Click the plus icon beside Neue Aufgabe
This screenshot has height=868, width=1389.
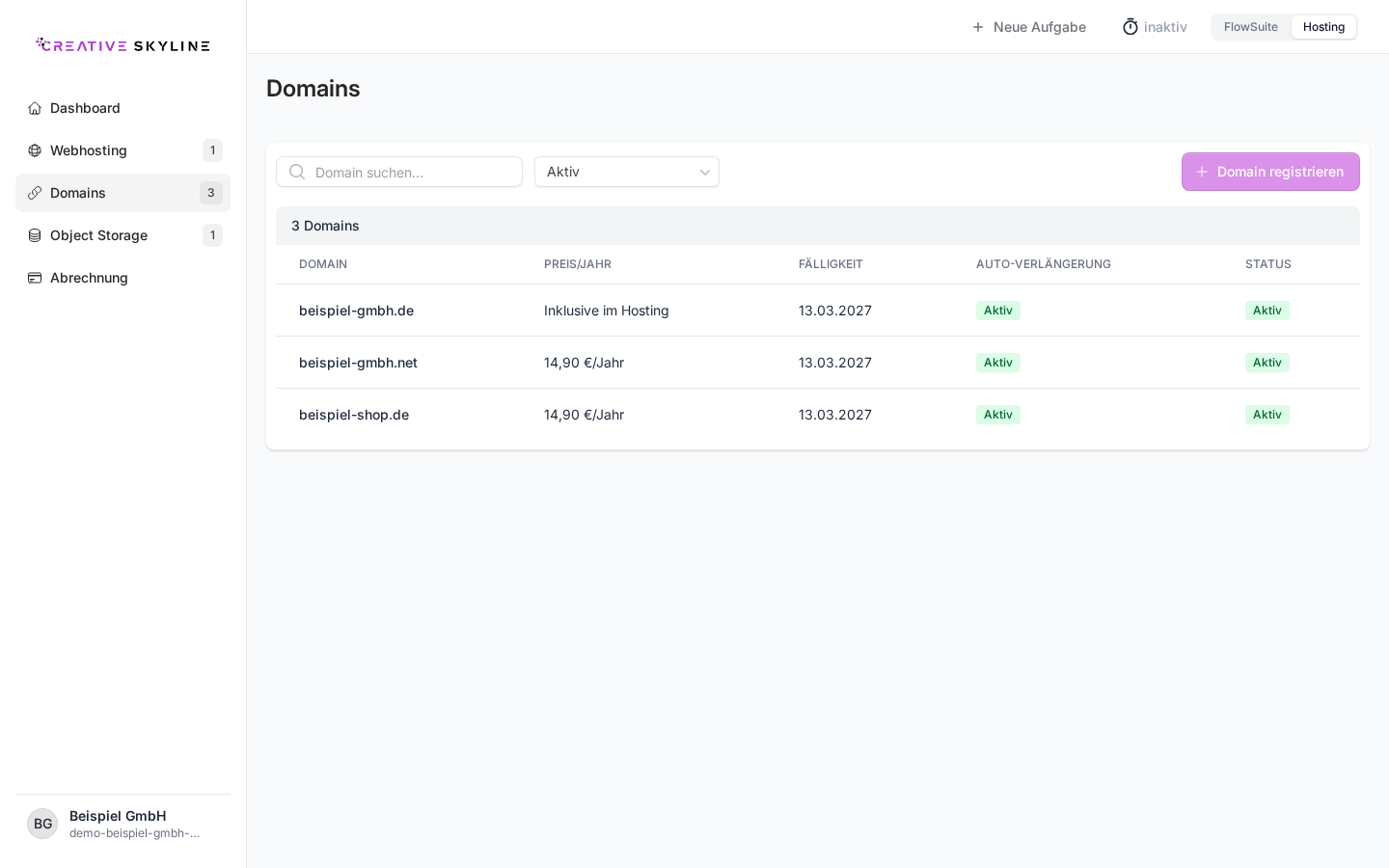(978, 27)
